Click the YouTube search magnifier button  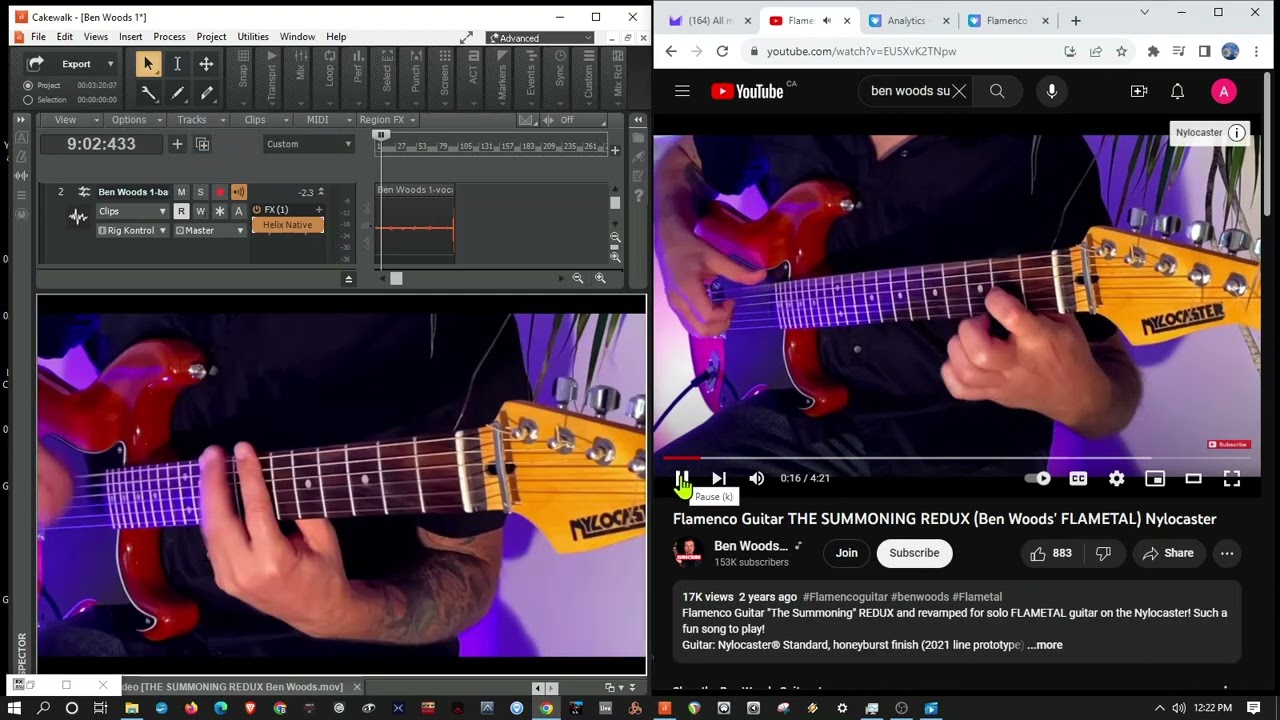(997, 91)
